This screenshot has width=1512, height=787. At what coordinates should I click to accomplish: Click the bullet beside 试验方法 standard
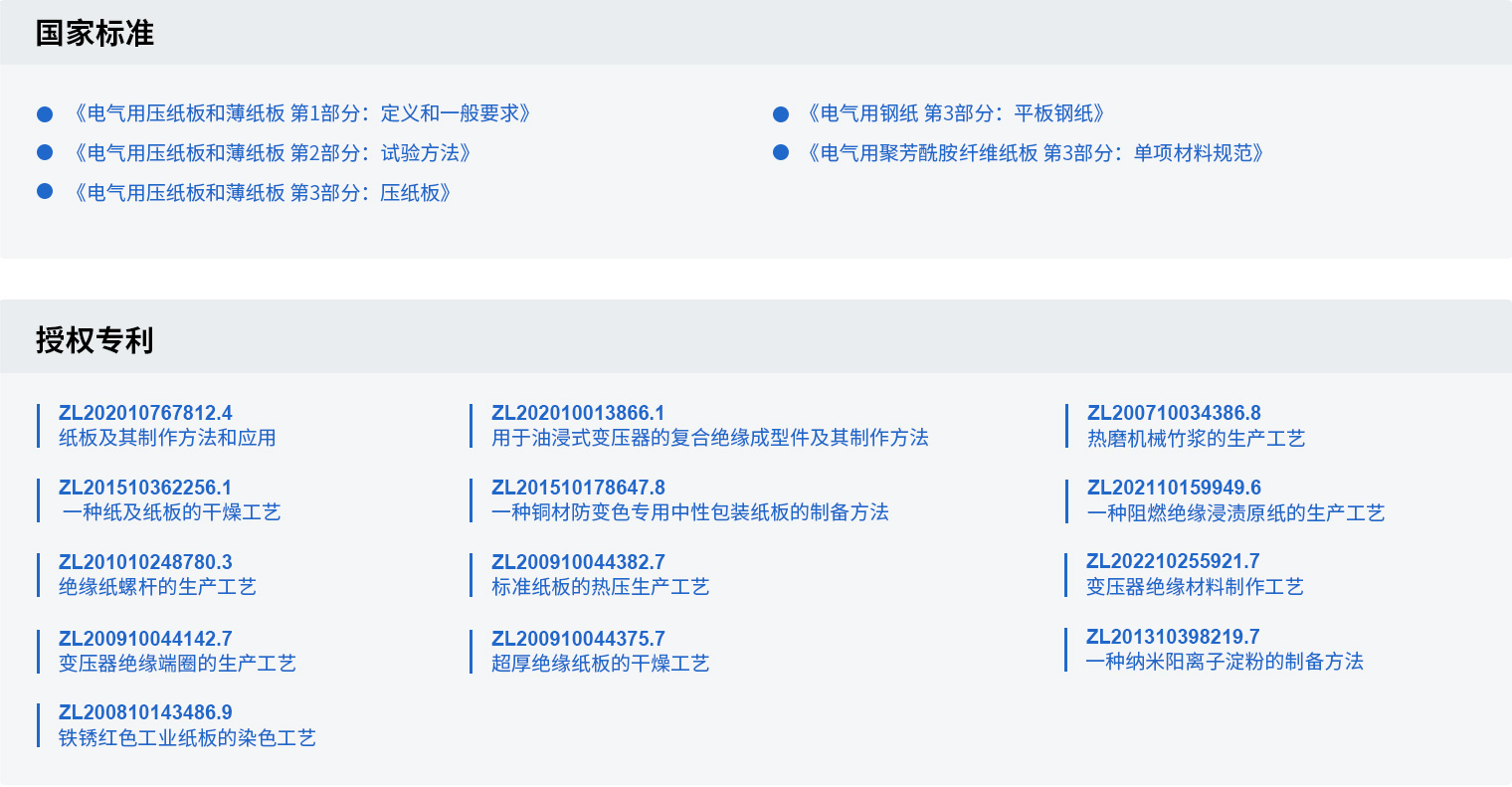coord(45,153)
